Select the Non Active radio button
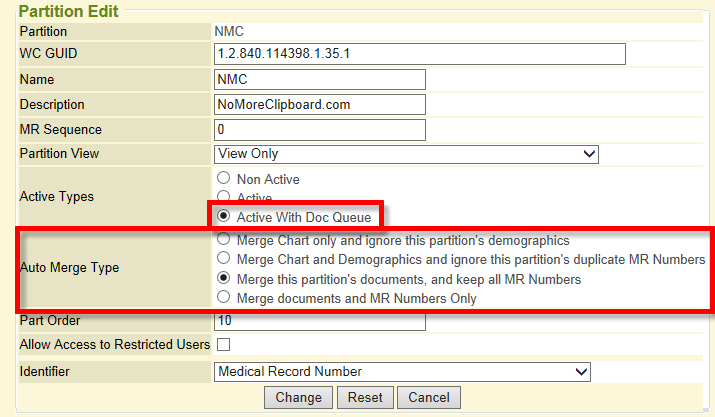 pos(224,179)
